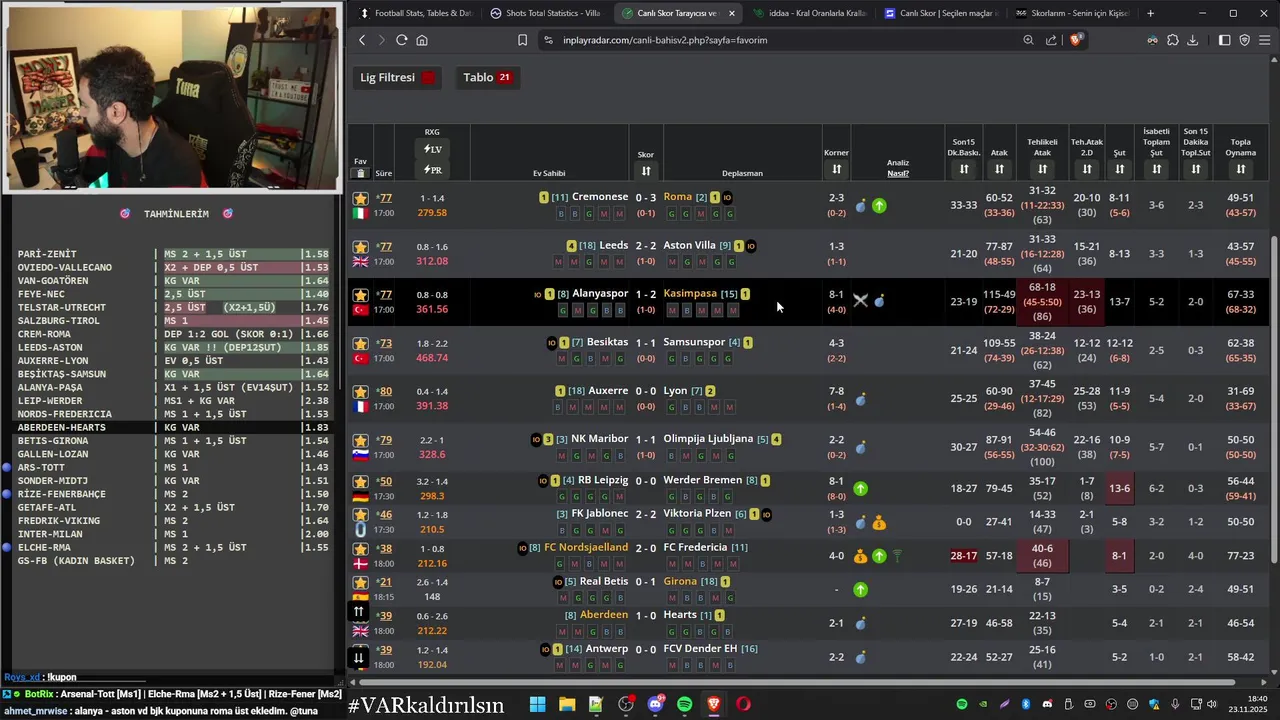Unfavorite the Leeds match star
This screenshot has height=720, width=1280.
click(x=361, y=247)
